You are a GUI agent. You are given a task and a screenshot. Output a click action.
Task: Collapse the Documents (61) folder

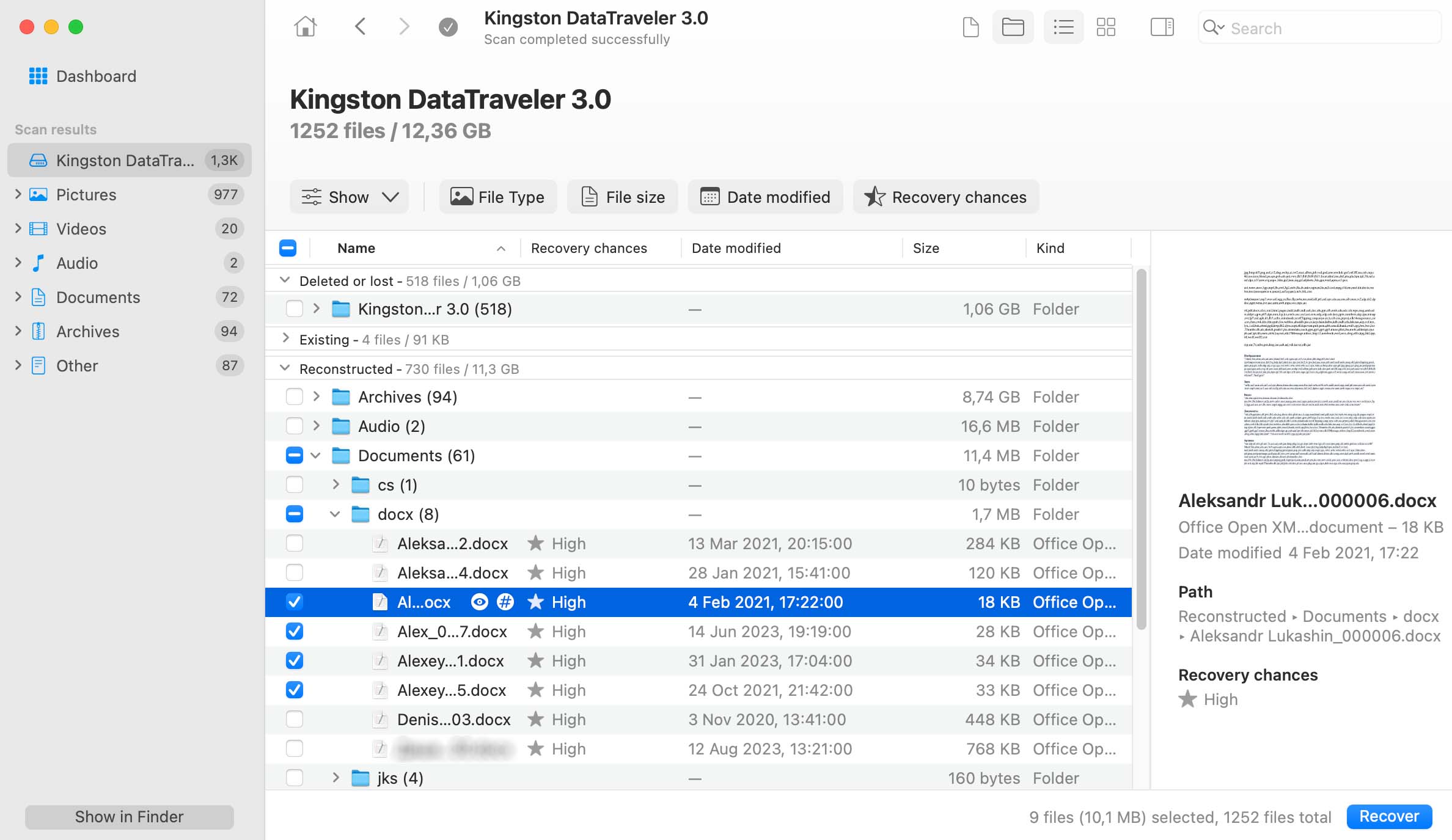click(x=315, y=455)
